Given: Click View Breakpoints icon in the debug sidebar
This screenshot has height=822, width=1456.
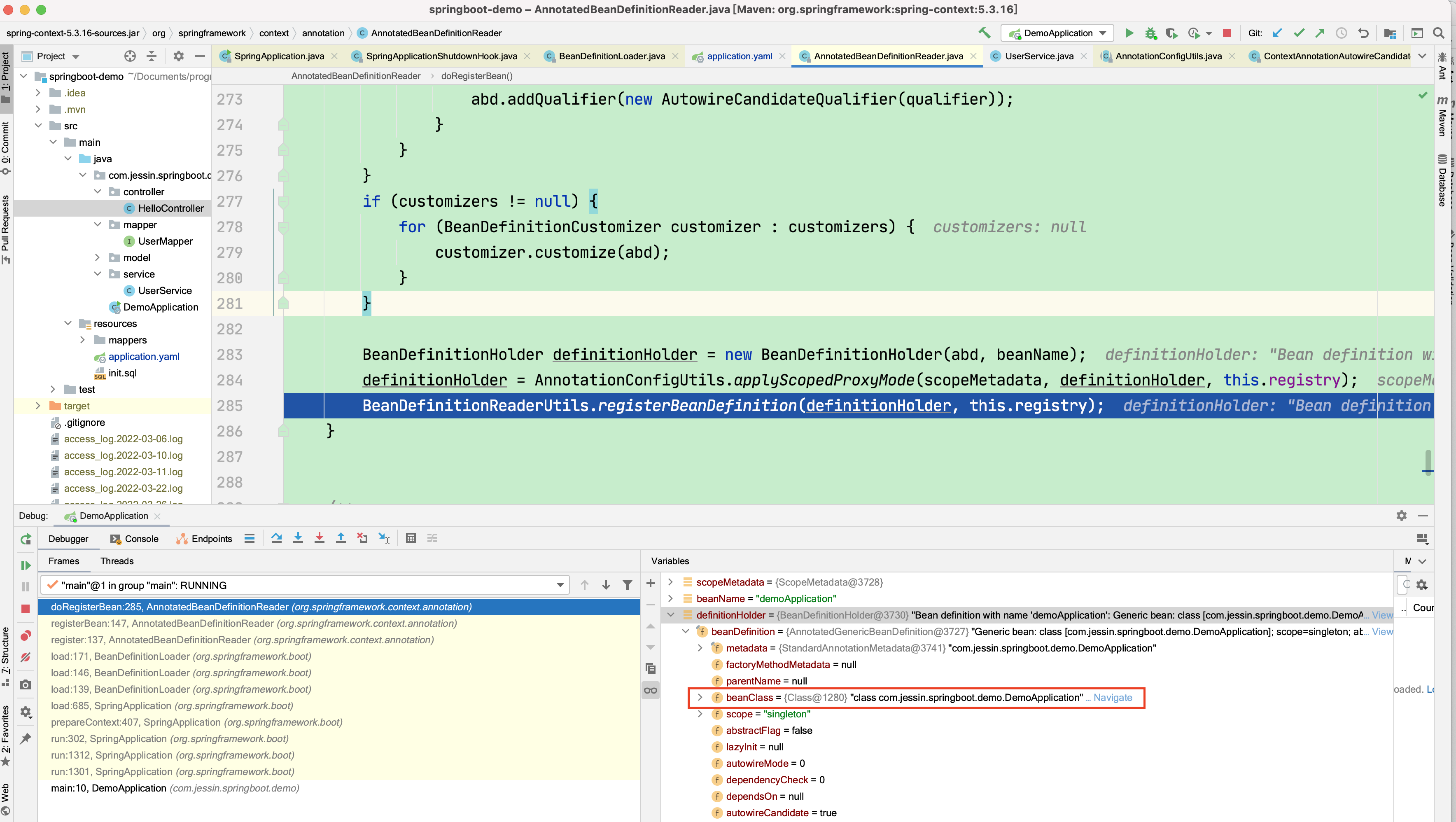Looking at the screenshot, I should point(26,635).
